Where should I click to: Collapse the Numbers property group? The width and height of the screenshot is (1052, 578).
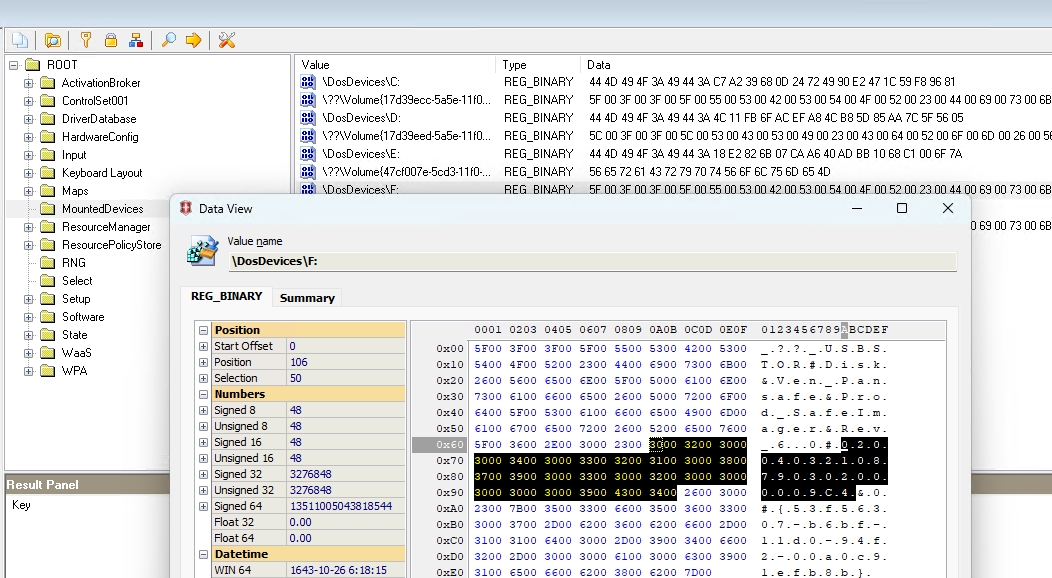tap(204, 394)
